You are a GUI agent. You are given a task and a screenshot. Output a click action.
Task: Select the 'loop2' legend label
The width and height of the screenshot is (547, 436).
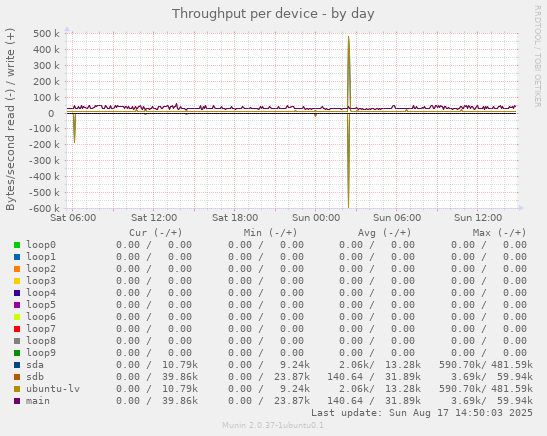point(41,269)
